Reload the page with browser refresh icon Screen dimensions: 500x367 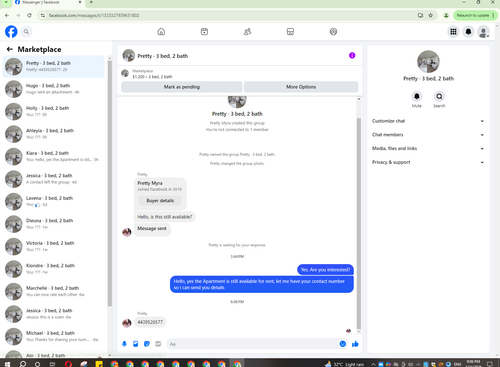(x=29, y=15)
